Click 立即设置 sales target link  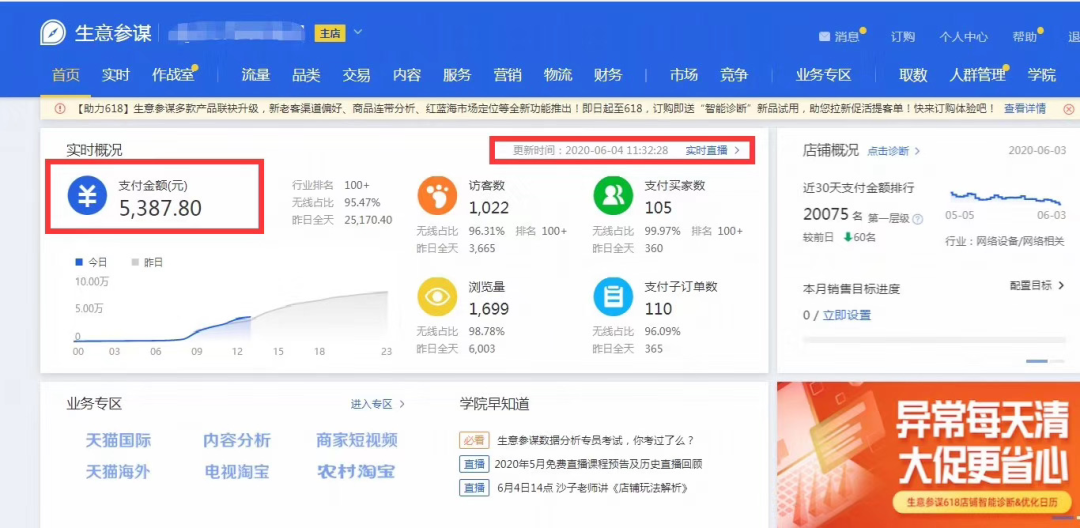click(846, 315)
